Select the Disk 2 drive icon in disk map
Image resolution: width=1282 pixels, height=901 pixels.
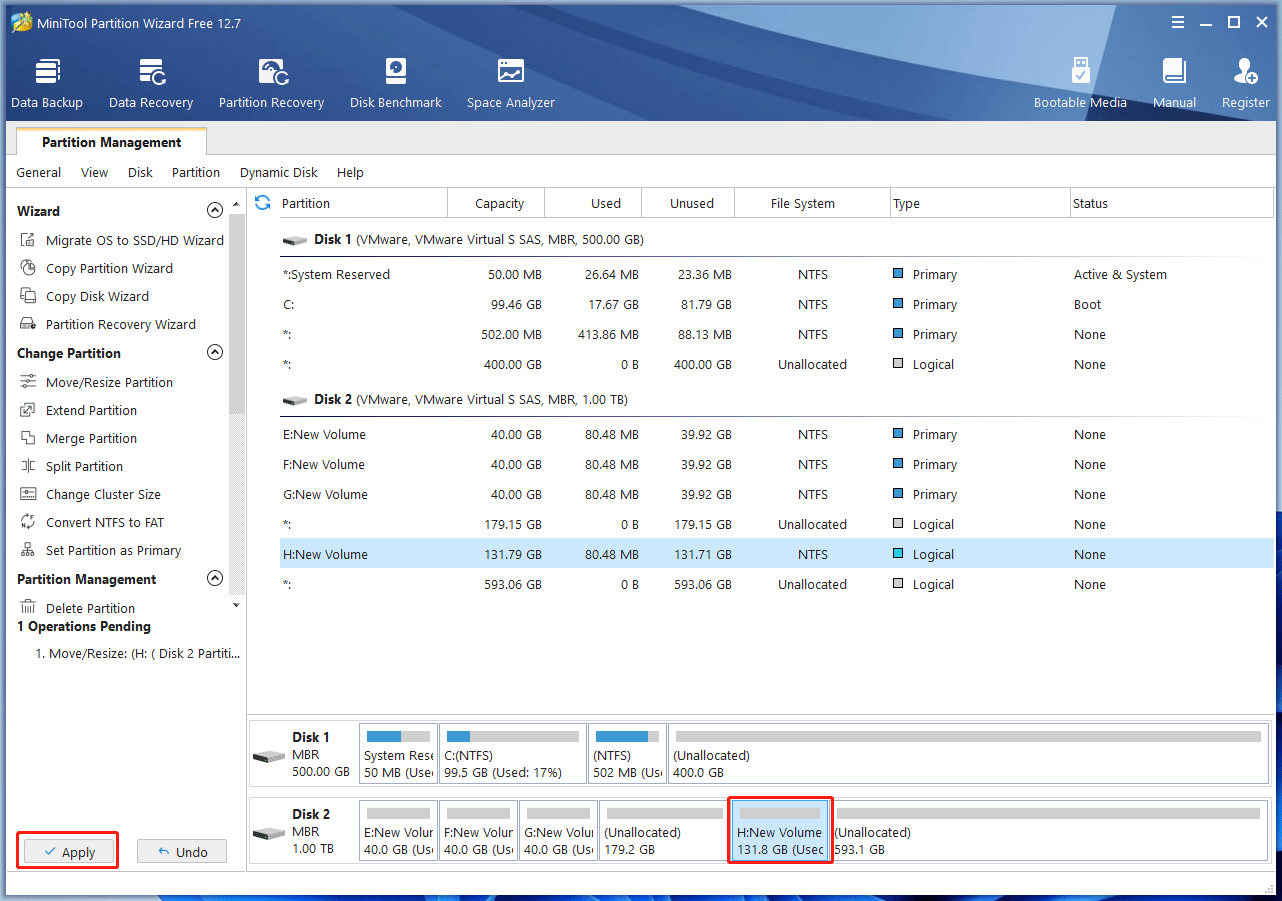pyautogui.click(x=269, y=832)
